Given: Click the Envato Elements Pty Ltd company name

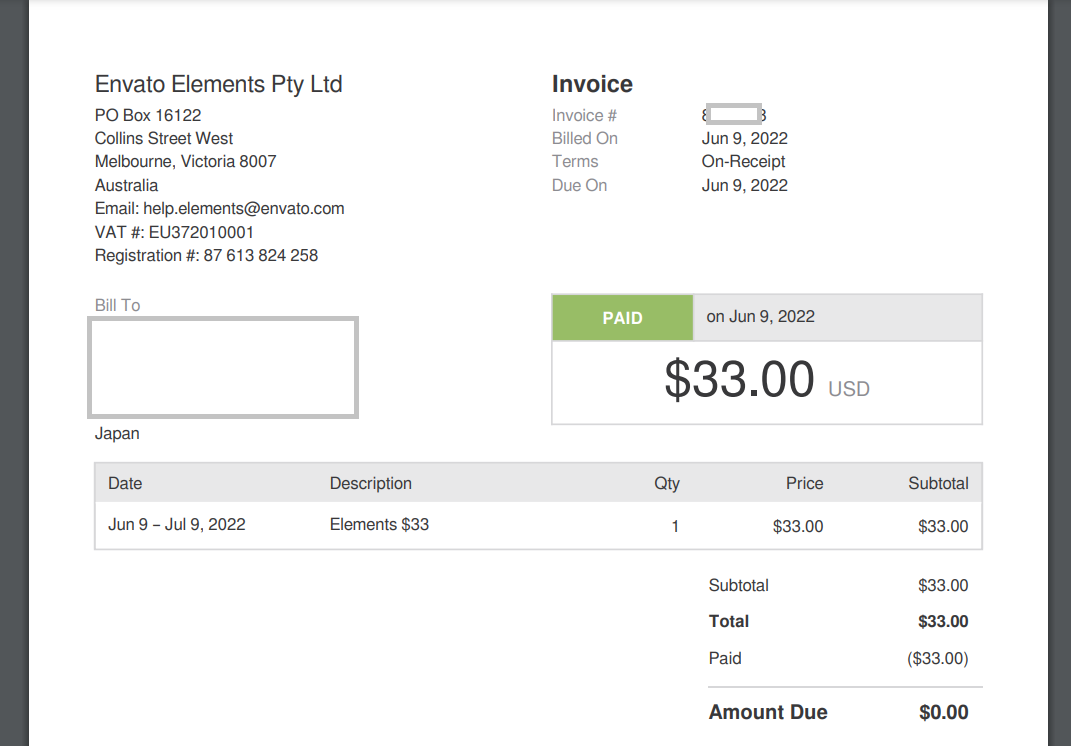Looking at the screenshot, I should 218,84.
